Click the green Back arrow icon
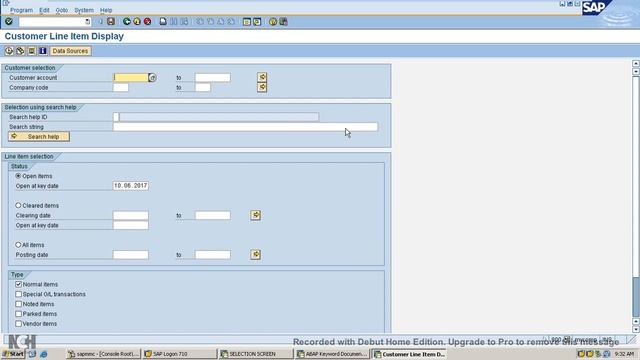Screen dimensions: 640x360 pos(127,21)
